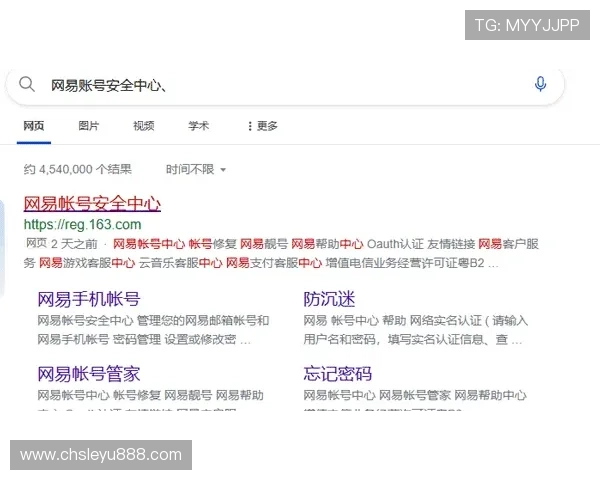600x480 pixels.
Task: Click the snippet text under 网易手机帐号
Action: point(153,330)
